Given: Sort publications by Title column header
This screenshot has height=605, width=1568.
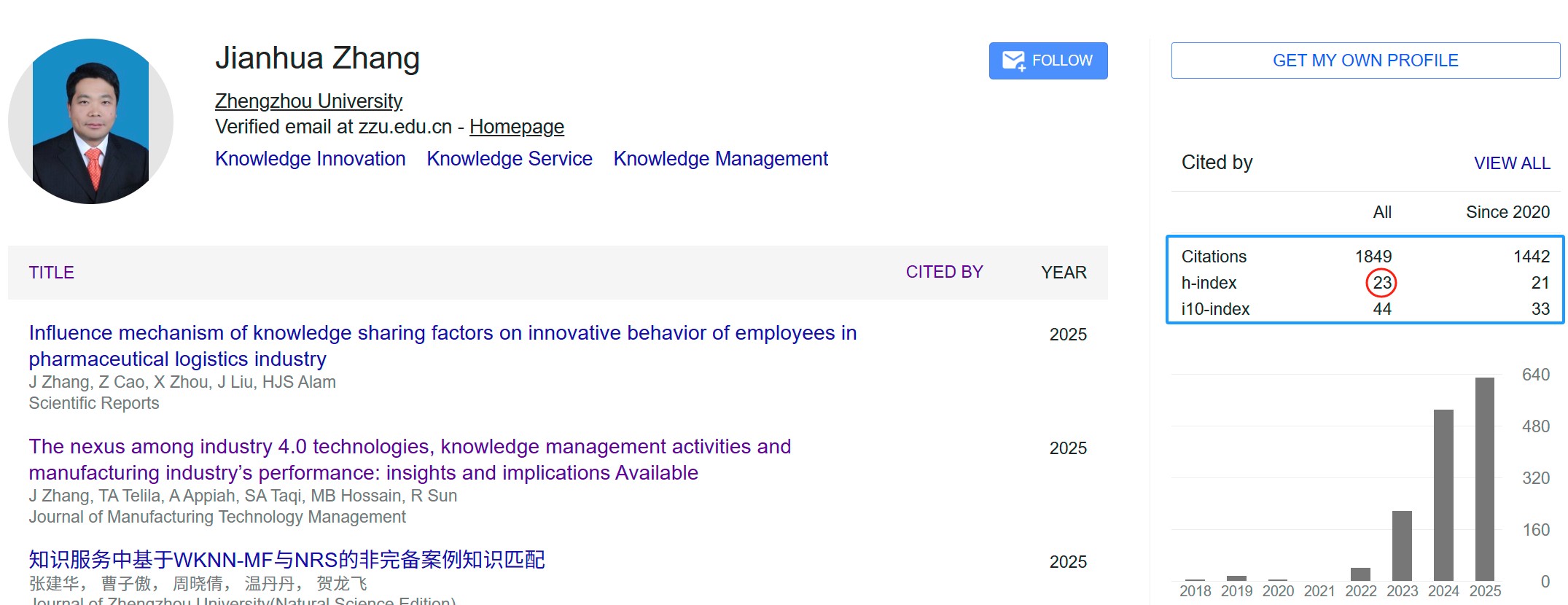Looking at the screenshot, I should click(51, 273).
